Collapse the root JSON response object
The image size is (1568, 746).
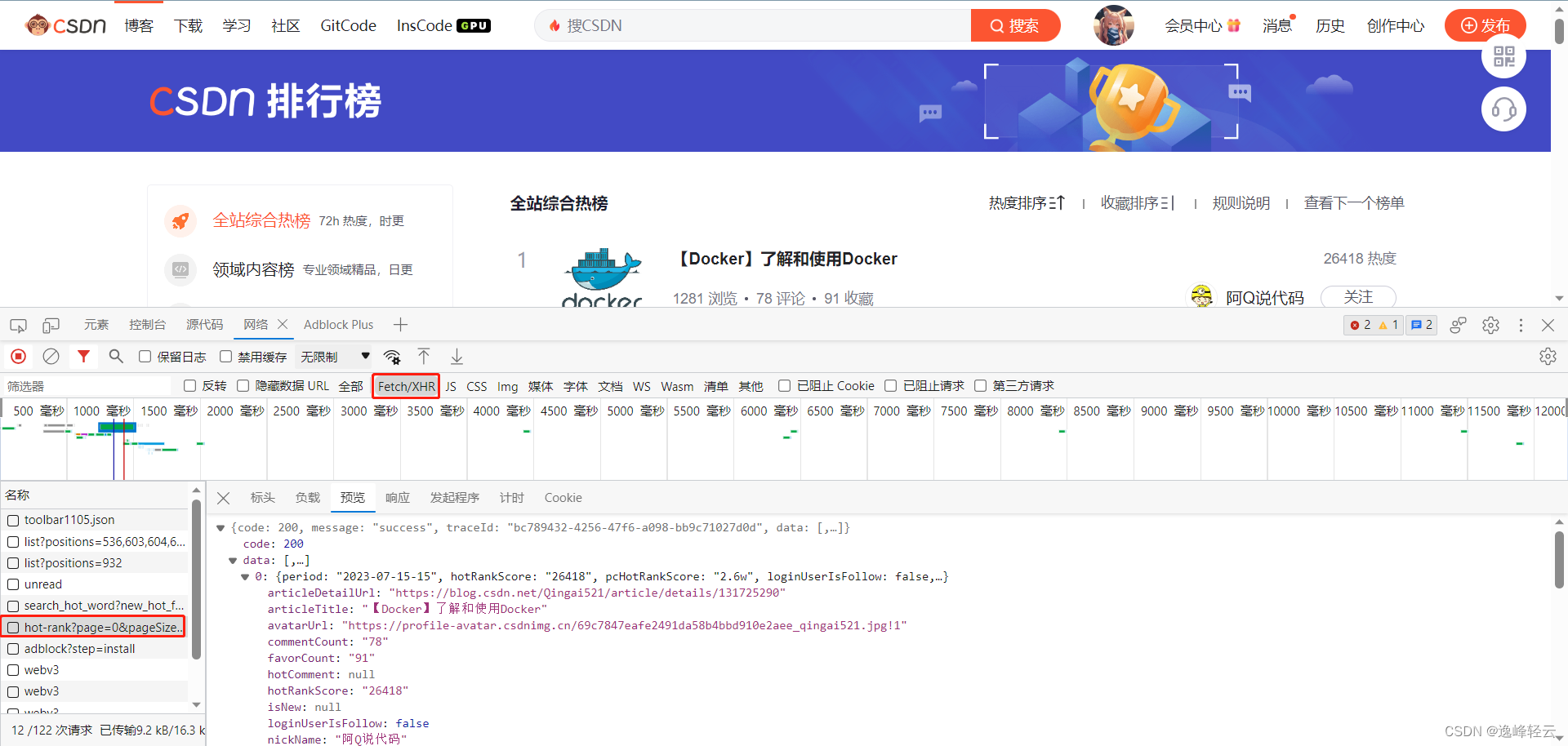click(220, 528)
